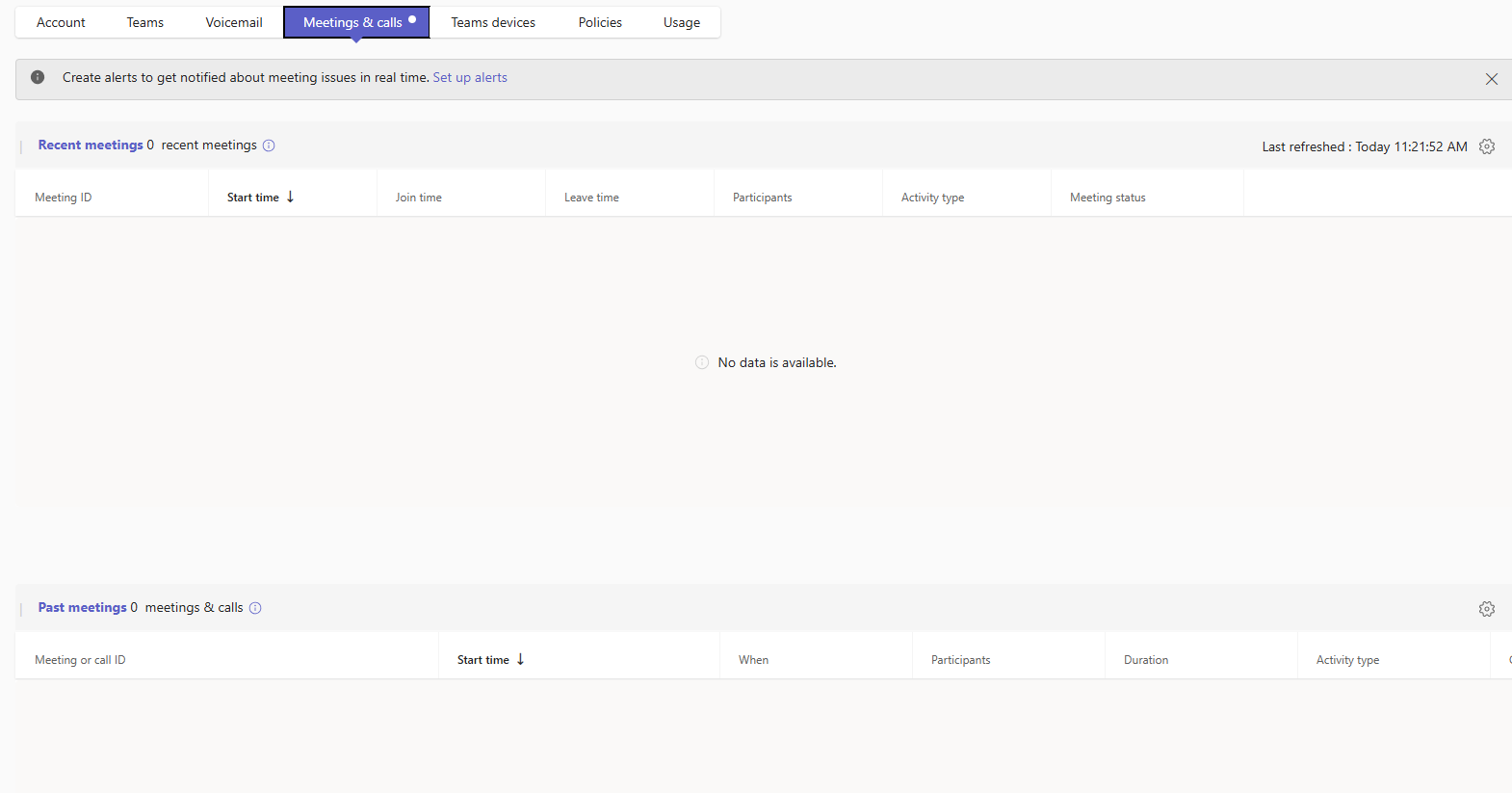Sort Past meetings by Start time arrow
Viewport: 1512px width, 793px height.
[520, 659]
